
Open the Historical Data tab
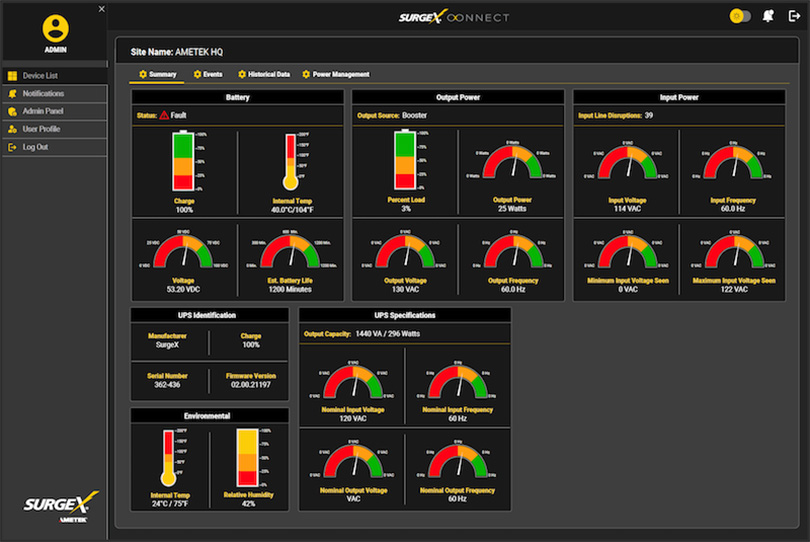coord(264,74)
